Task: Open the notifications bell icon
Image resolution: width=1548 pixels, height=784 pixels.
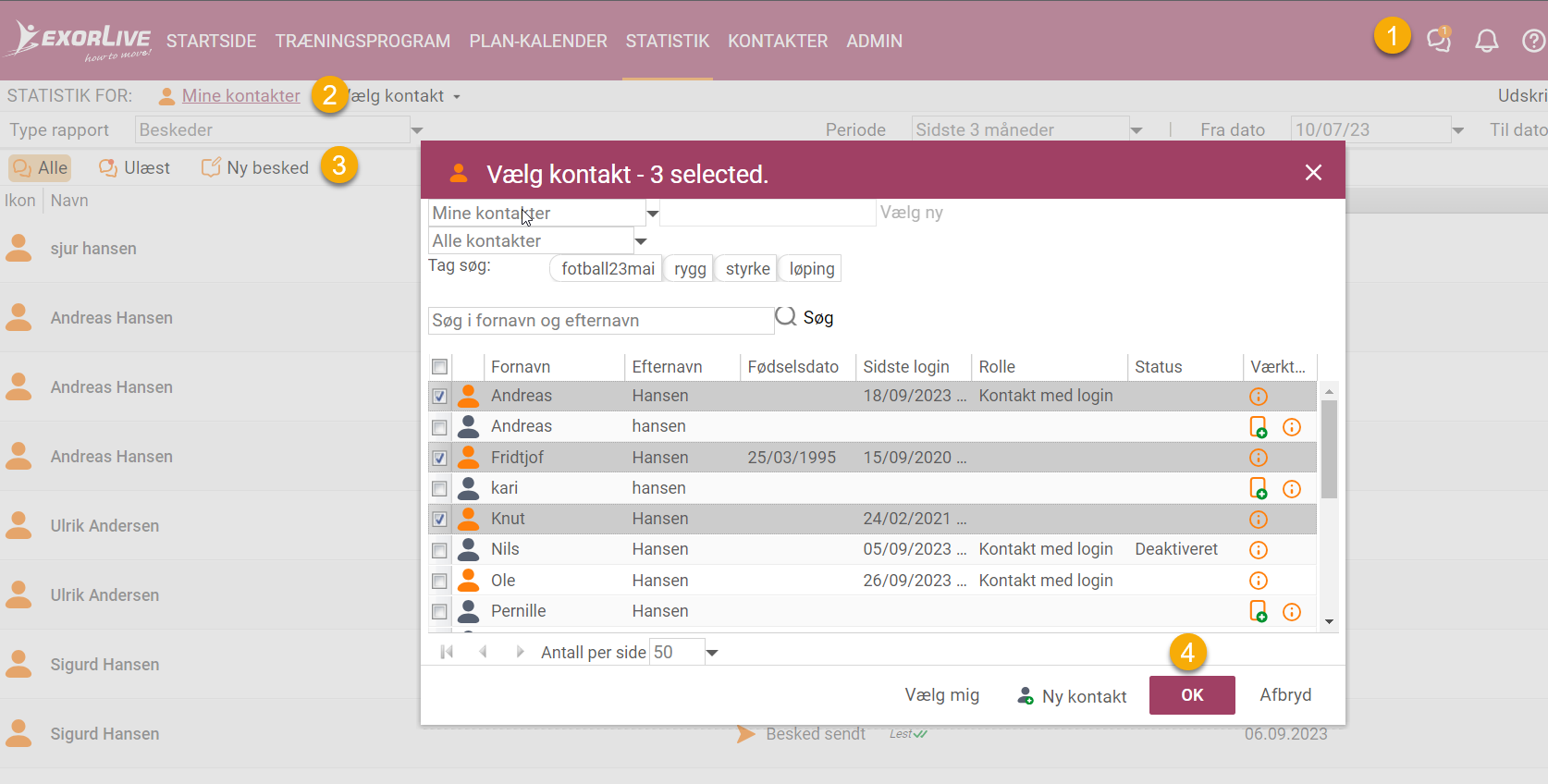Action: 1486,41
